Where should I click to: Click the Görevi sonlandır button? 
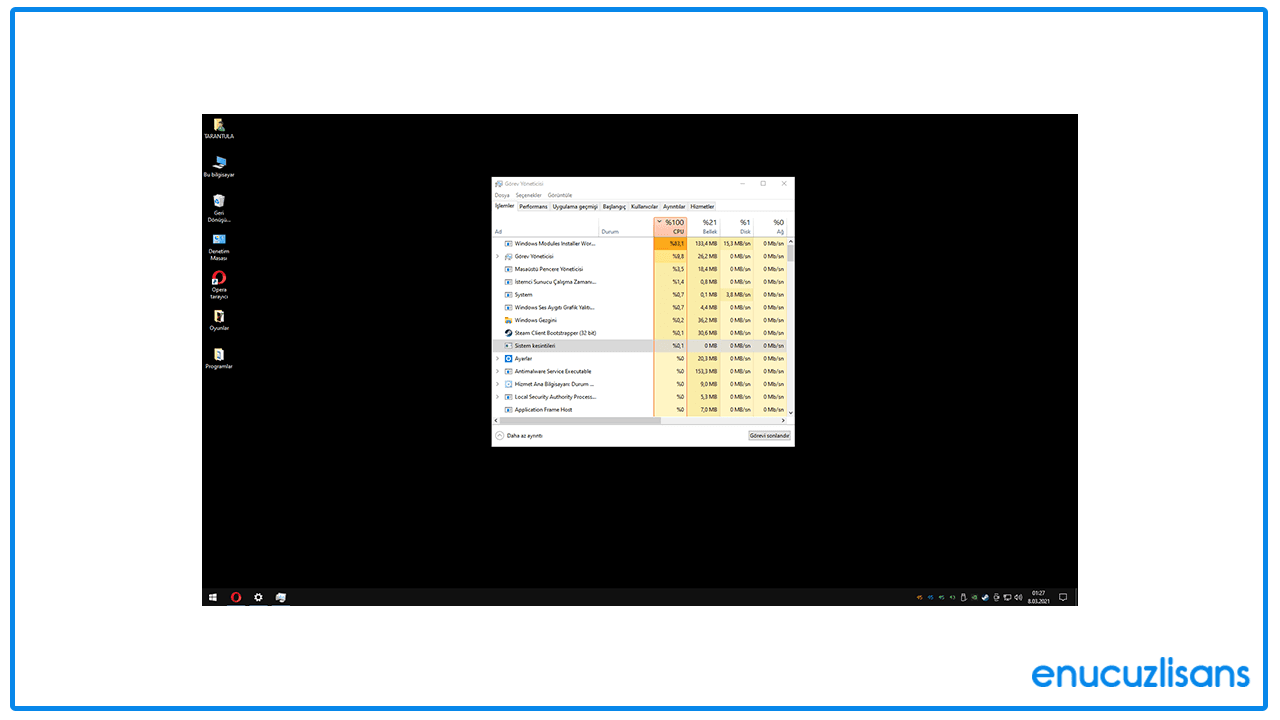[769, 434]
